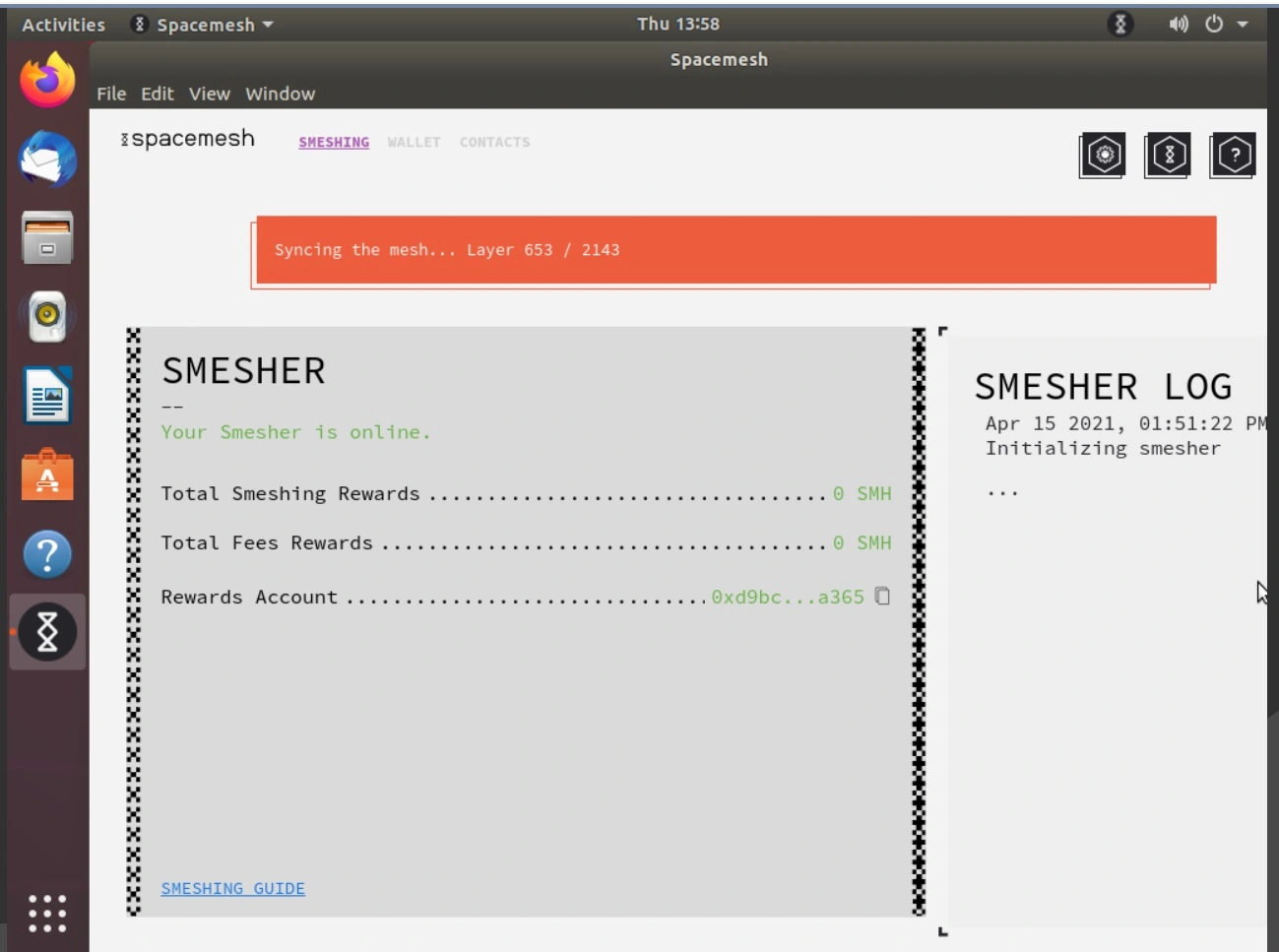Open the help question-mark hexagon icon

pos(1234,155)
